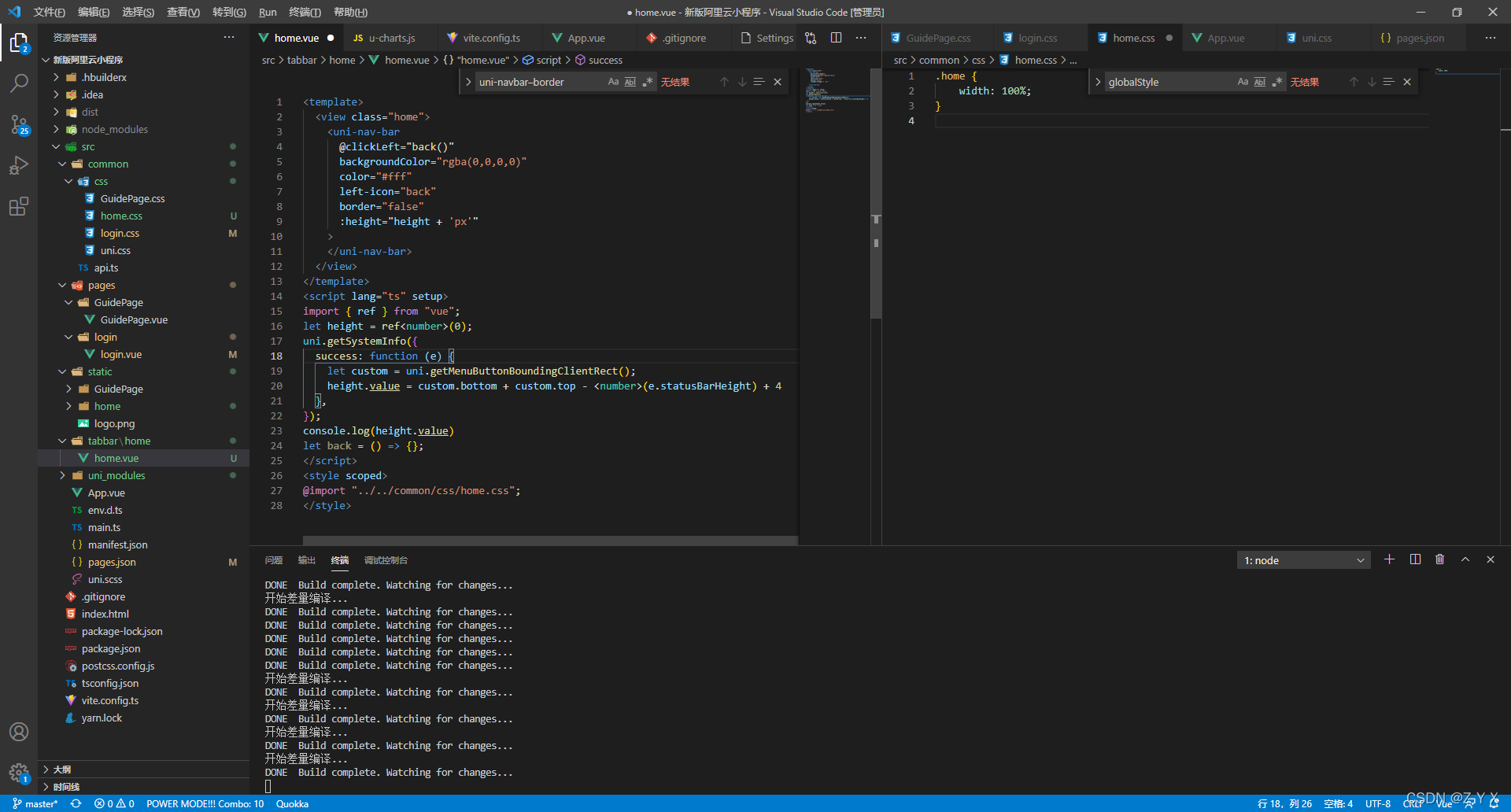Open the 文件(F) menu

click(50, 12)
